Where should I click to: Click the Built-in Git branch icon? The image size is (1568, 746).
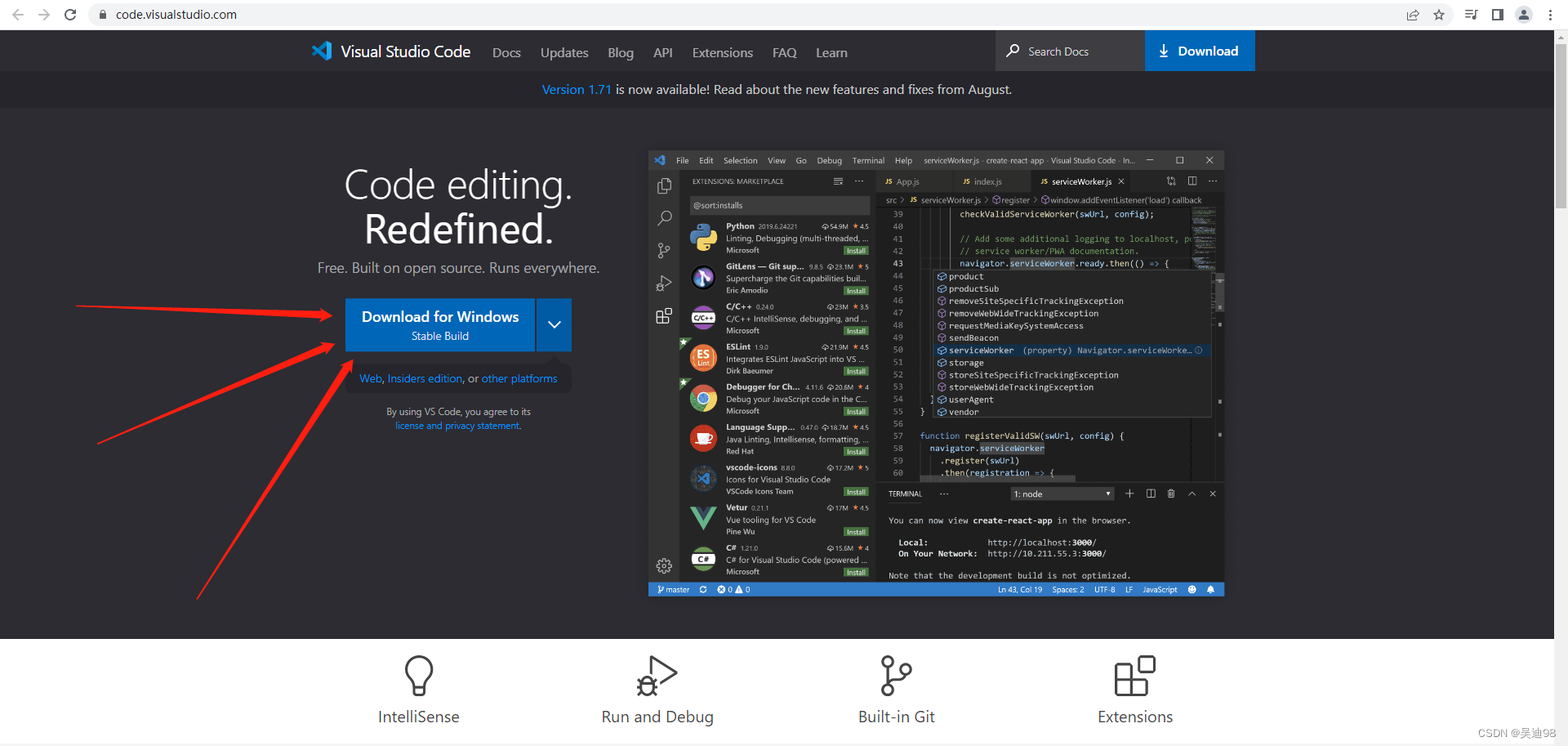(896, 676)
